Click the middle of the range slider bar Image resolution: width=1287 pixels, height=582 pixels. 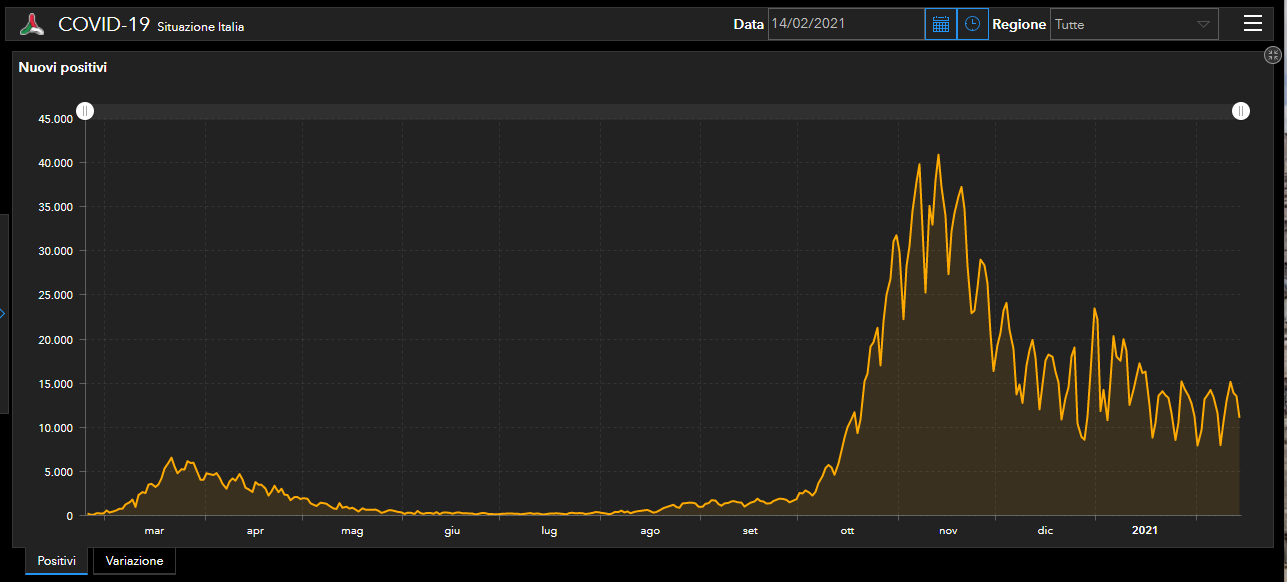coord(663,111)
